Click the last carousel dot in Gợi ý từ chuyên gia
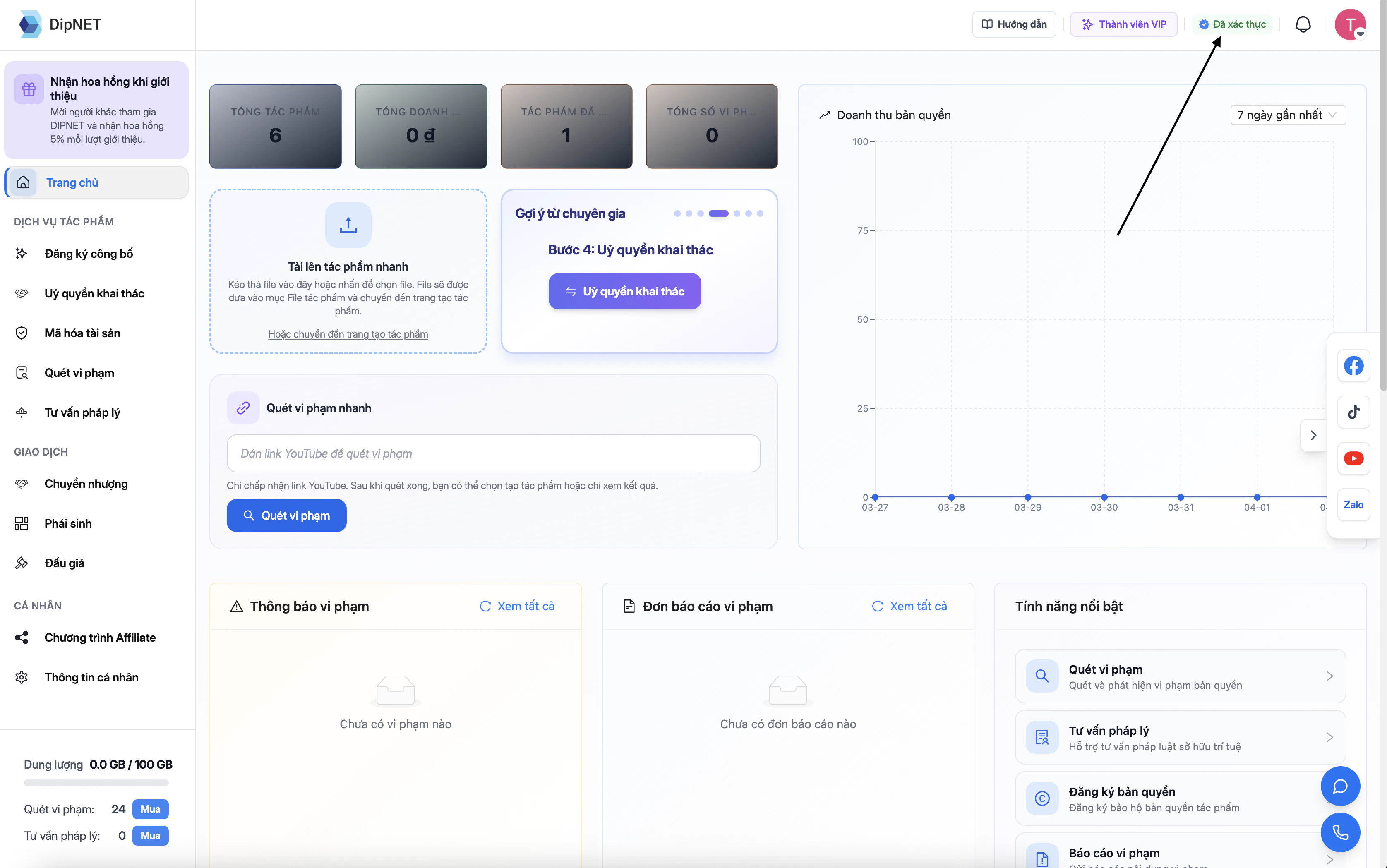The height and width of the screenshot is (868, 1387). point(760,213)
